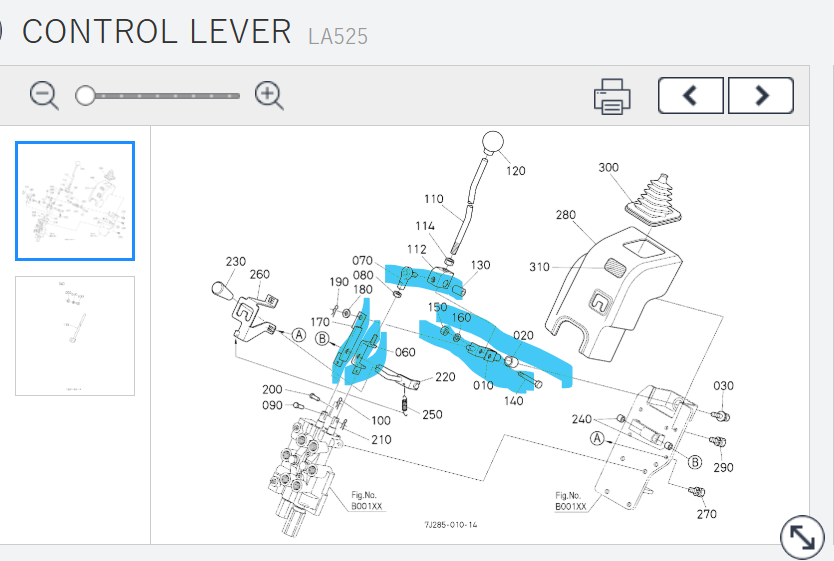Click the zoom out magnifier icon
Viewport: 834px width, 561px height.
[44, 95]
